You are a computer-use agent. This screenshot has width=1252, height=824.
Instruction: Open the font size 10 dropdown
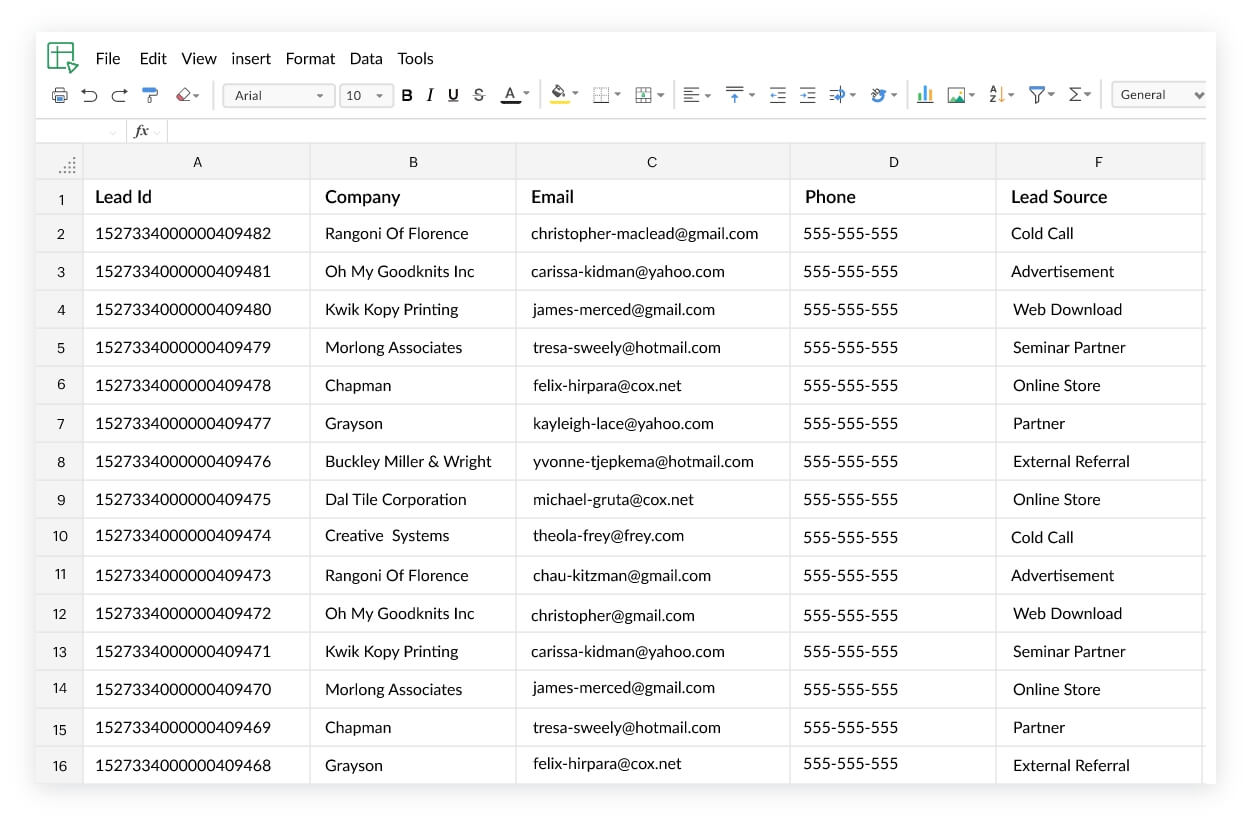366,96
